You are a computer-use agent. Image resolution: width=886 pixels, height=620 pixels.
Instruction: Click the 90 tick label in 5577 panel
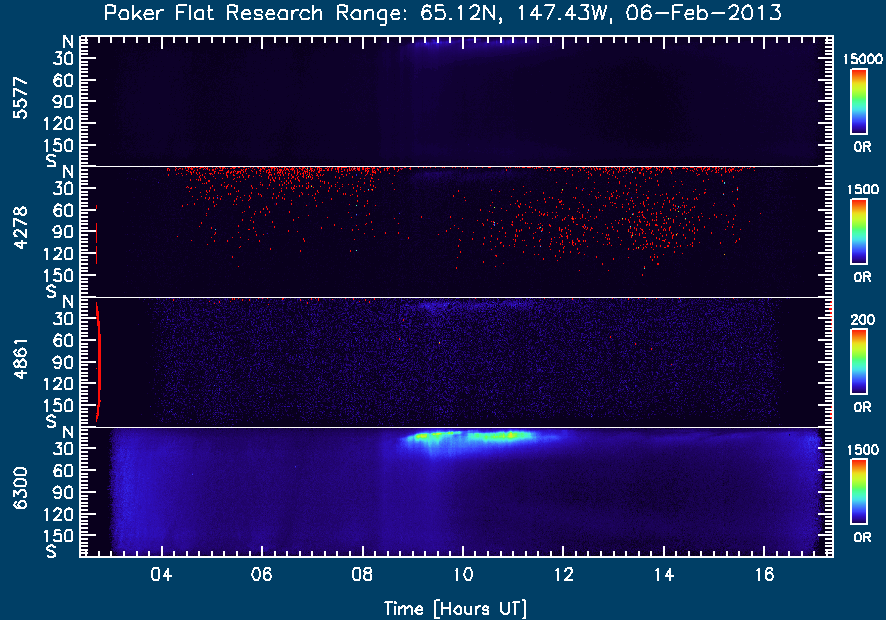click(63, 102)
